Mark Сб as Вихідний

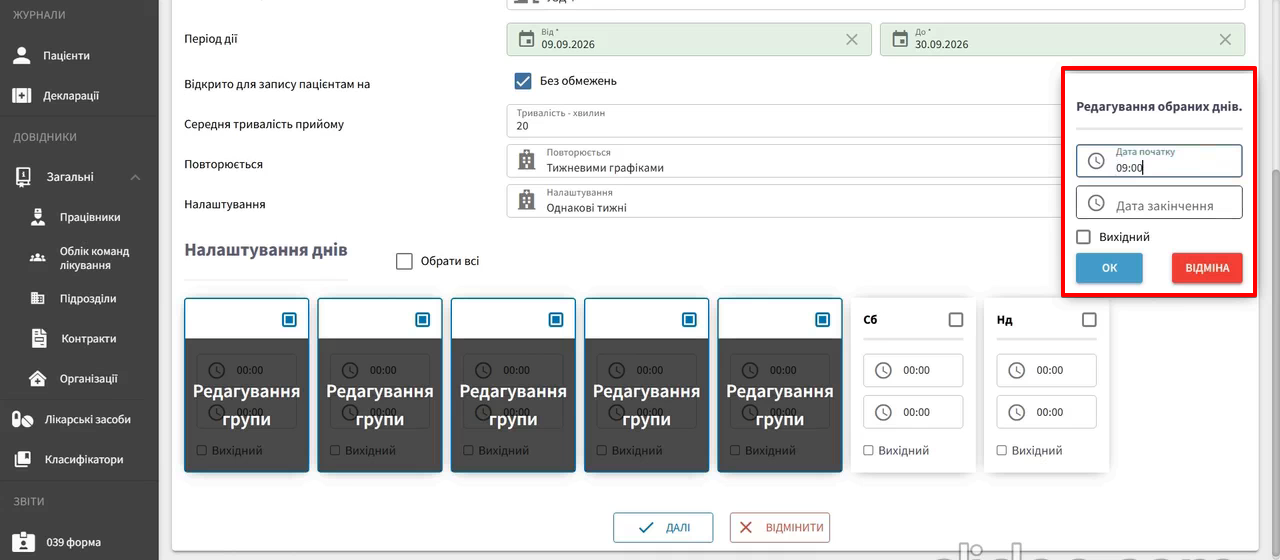point(869,451)
